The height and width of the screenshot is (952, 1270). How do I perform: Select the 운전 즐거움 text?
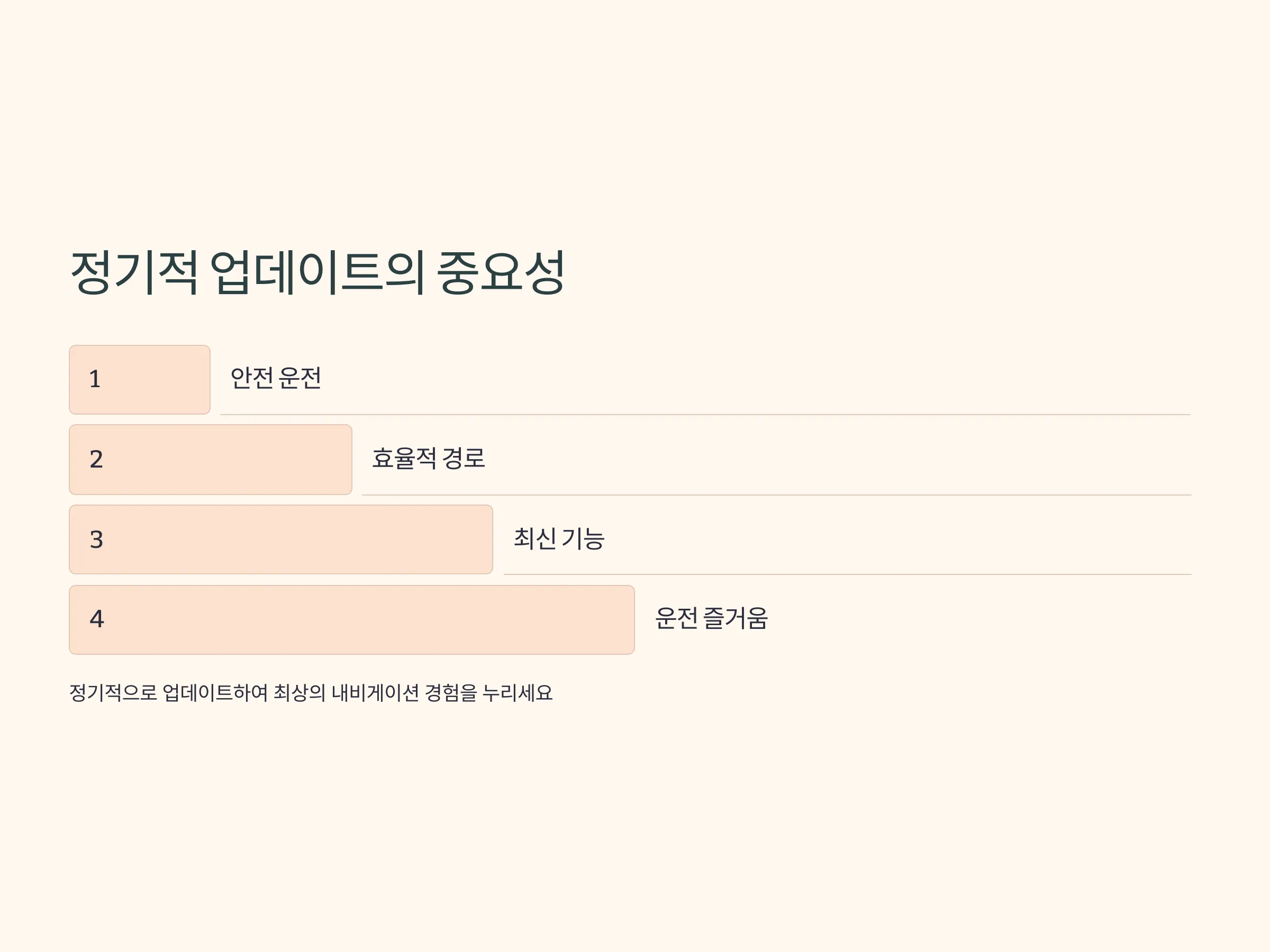point(711,619)
